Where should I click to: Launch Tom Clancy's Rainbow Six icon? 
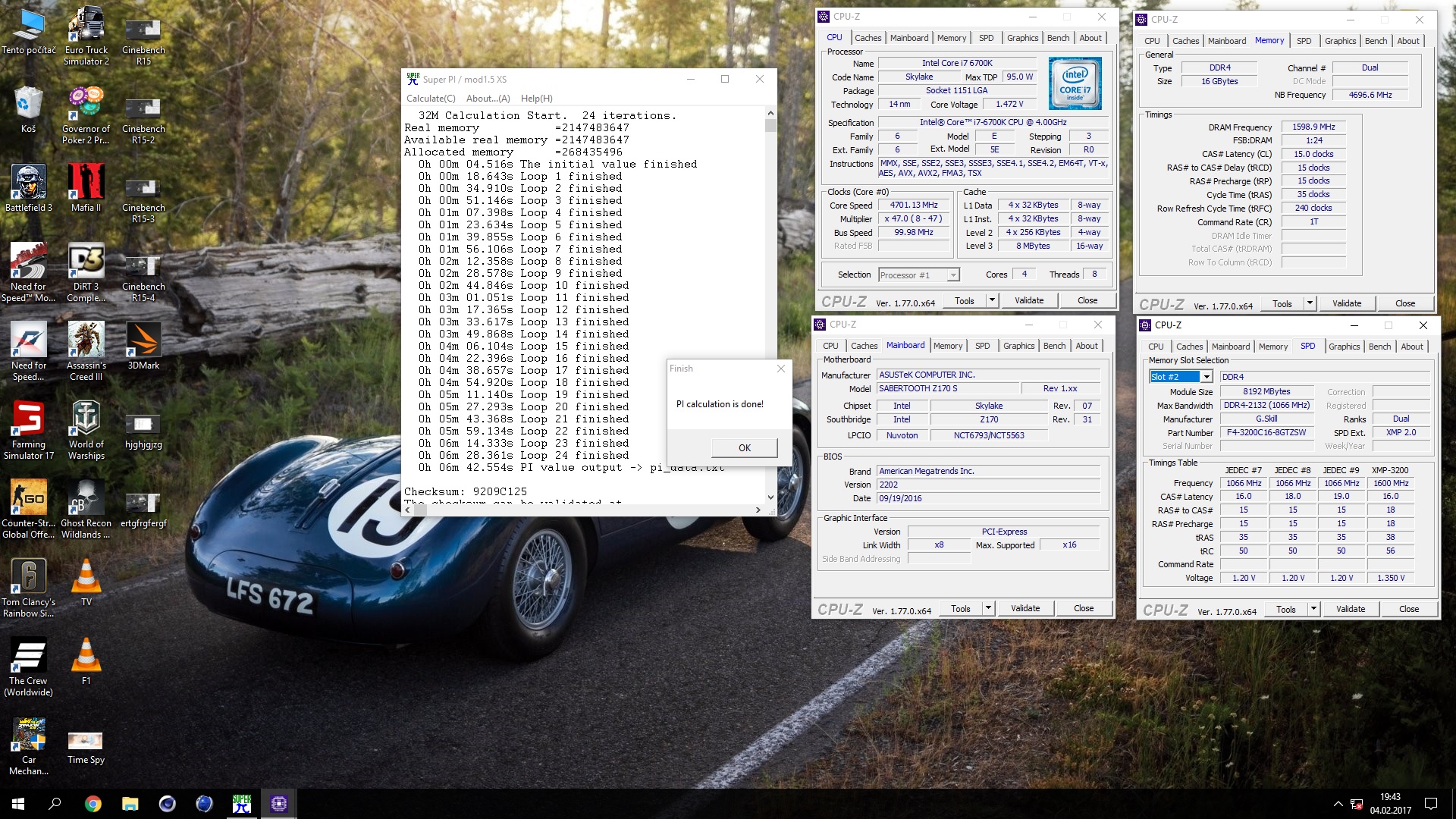[x=29, y=588]
